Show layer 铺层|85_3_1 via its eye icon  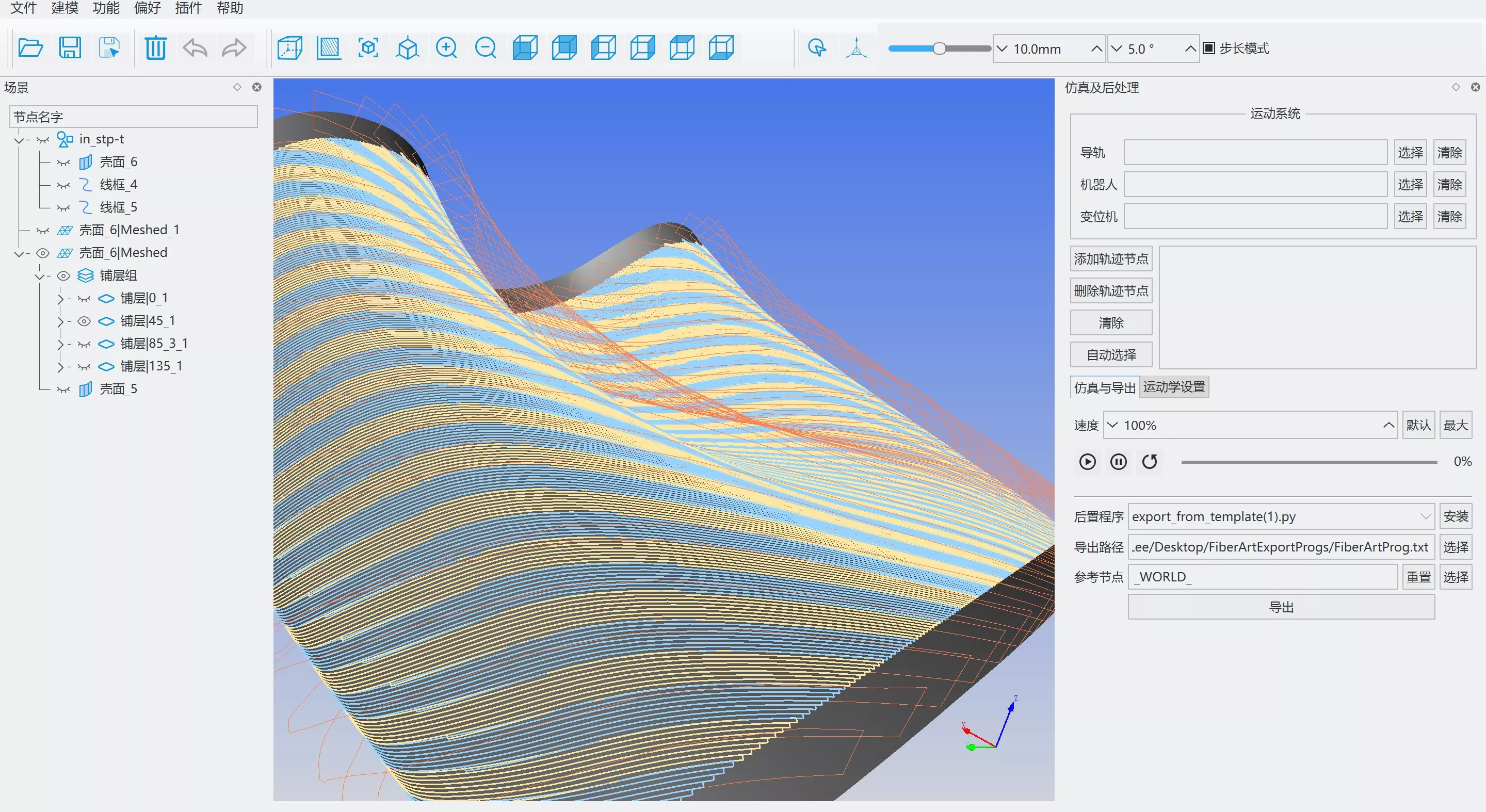pyautogui.click(x=84, y=344)
